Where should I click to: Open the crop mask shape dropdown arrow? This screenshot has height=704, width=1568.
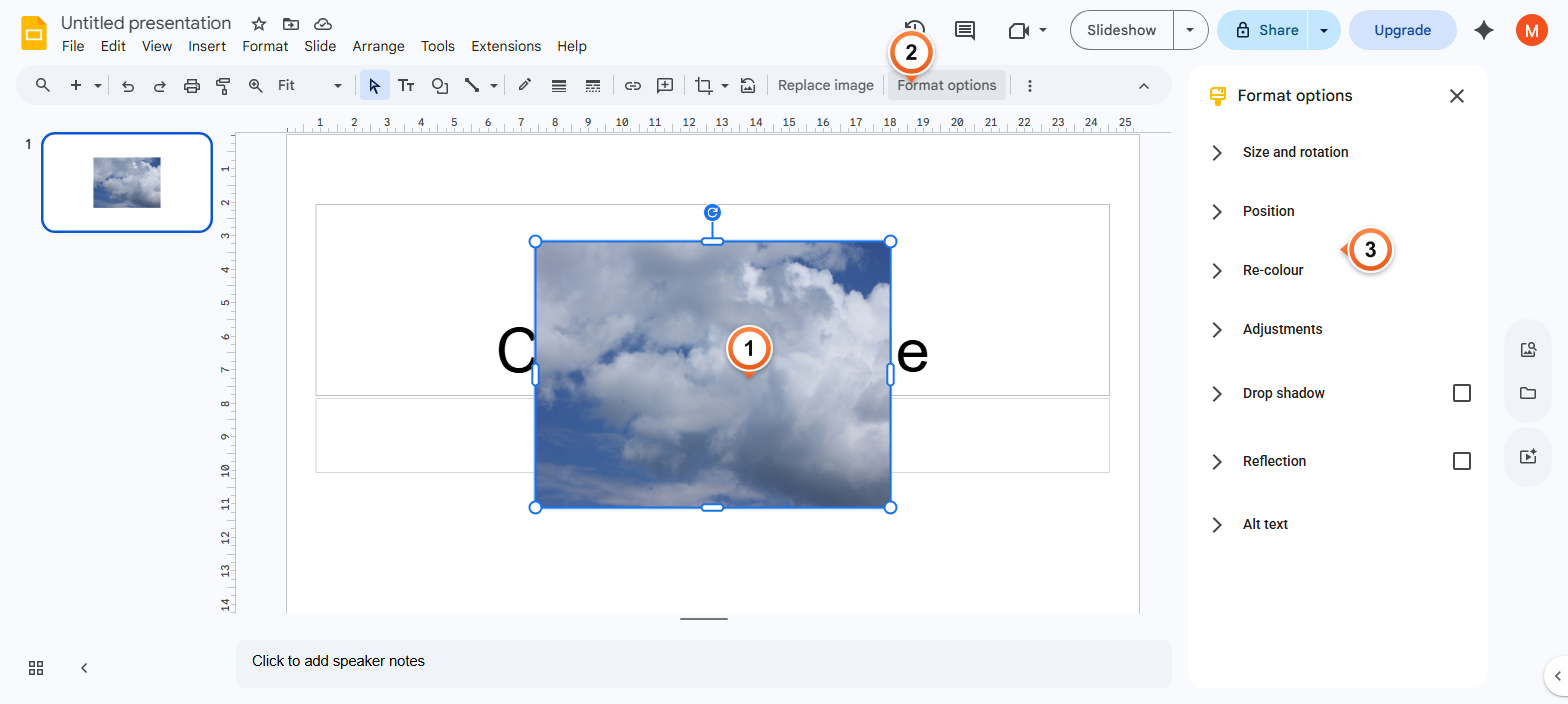click(x=725, y=85)
